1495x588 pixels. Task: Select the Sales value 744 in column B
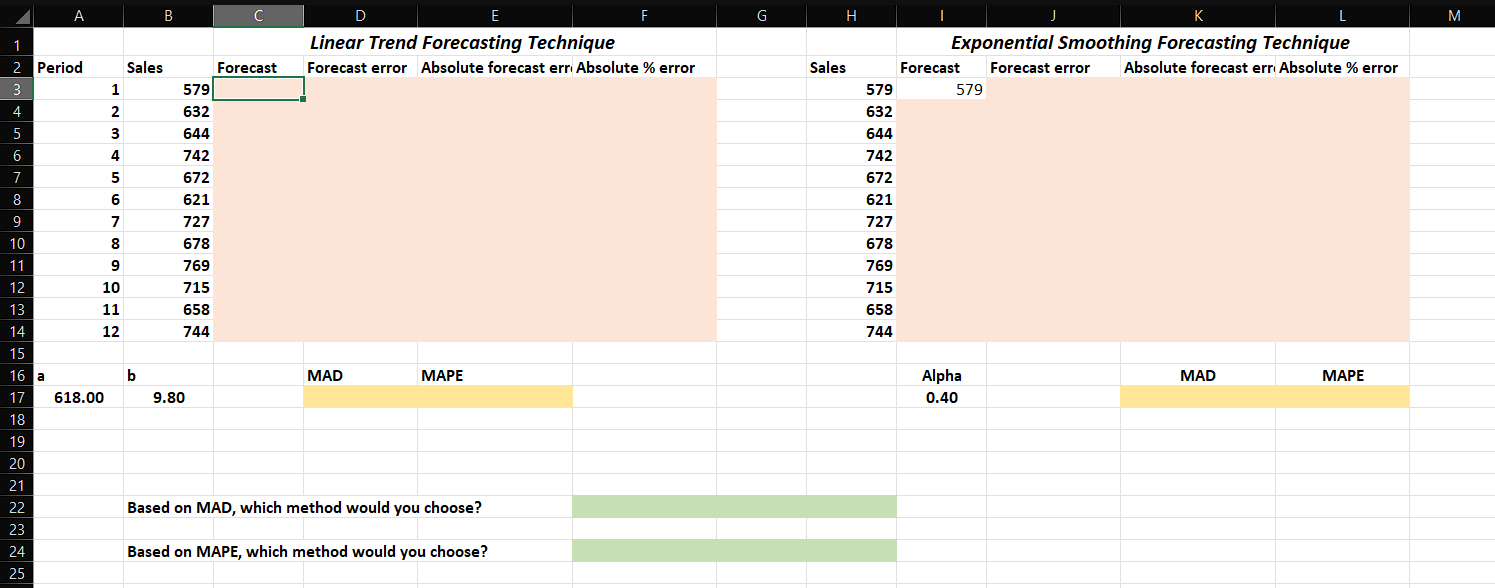tap(167, 331)
